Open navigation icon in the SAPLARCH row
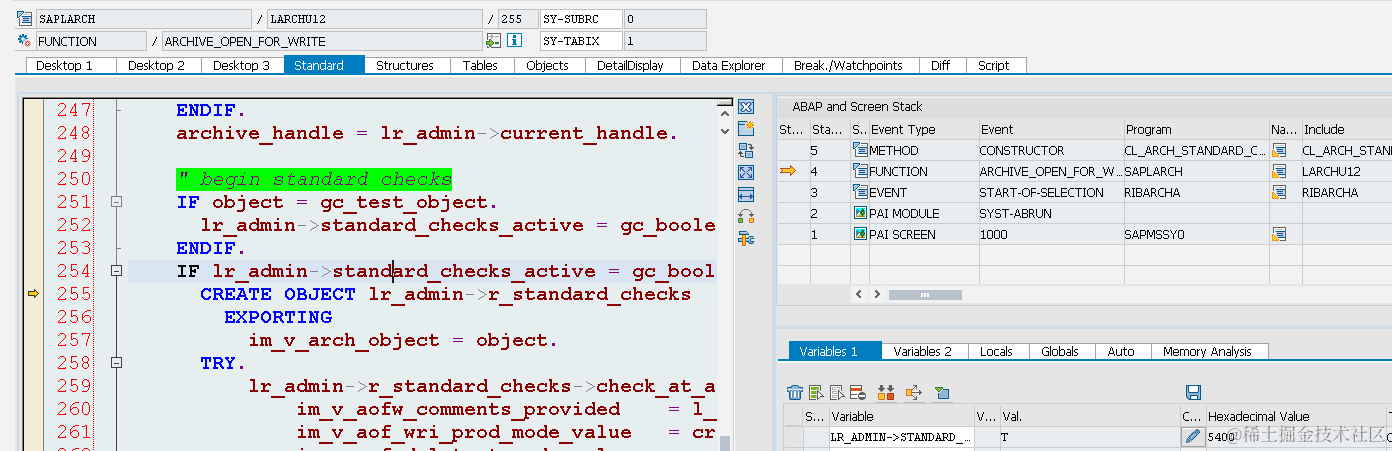This screenshot has height=451, width=1392. [1279, 171]
